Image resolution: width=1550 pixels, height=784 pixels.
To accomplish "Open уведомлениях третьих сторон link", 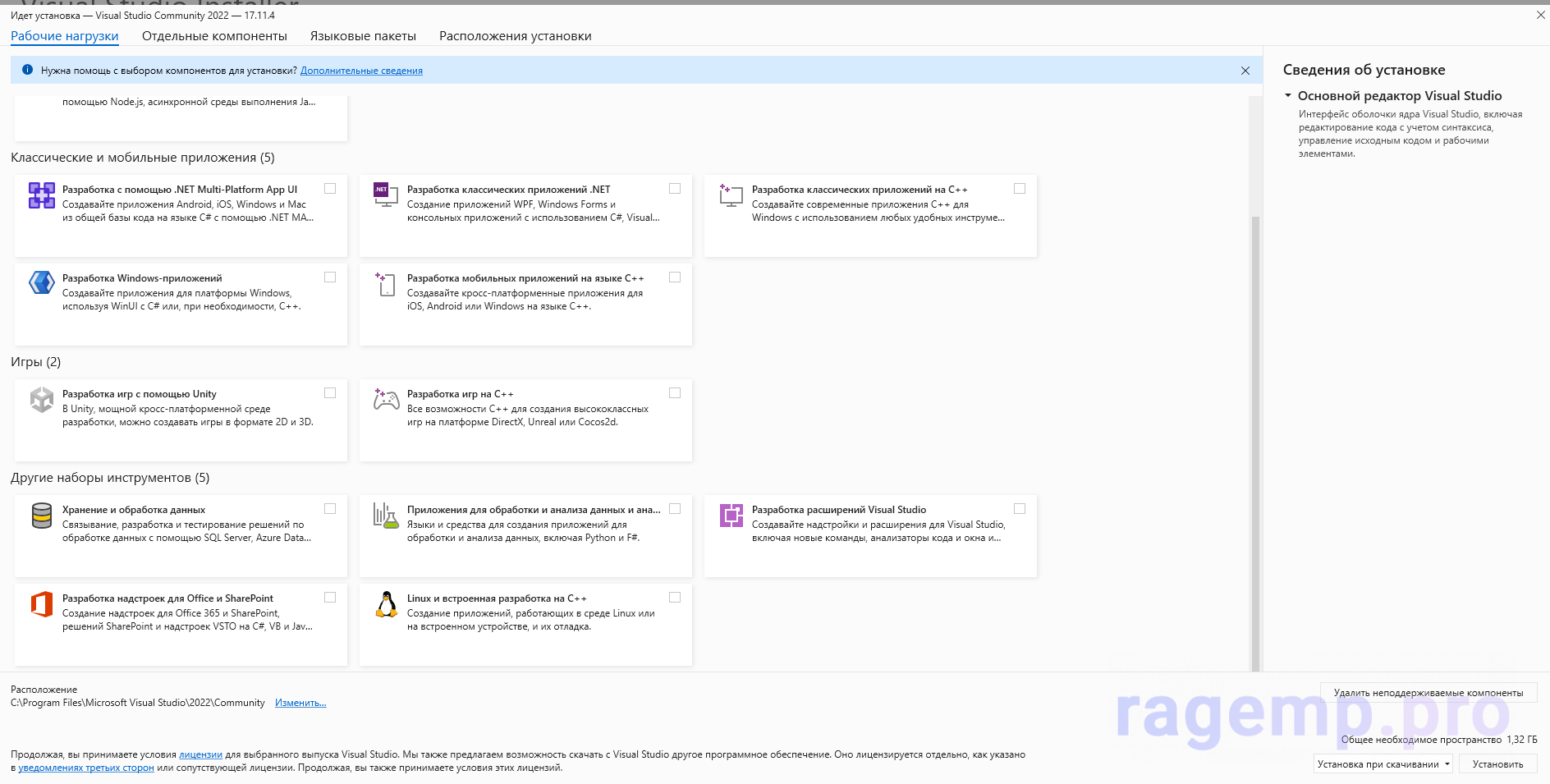I will pos(86,768).
